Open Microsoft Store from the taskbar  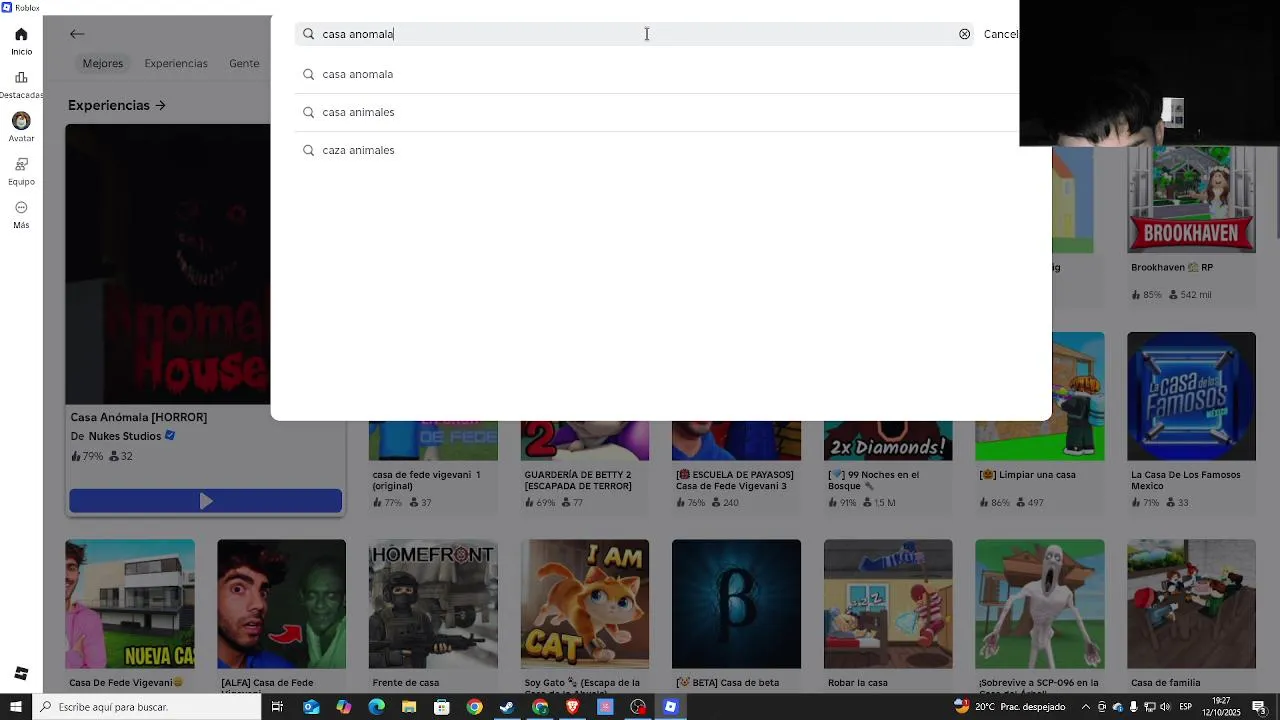point(442,707)
